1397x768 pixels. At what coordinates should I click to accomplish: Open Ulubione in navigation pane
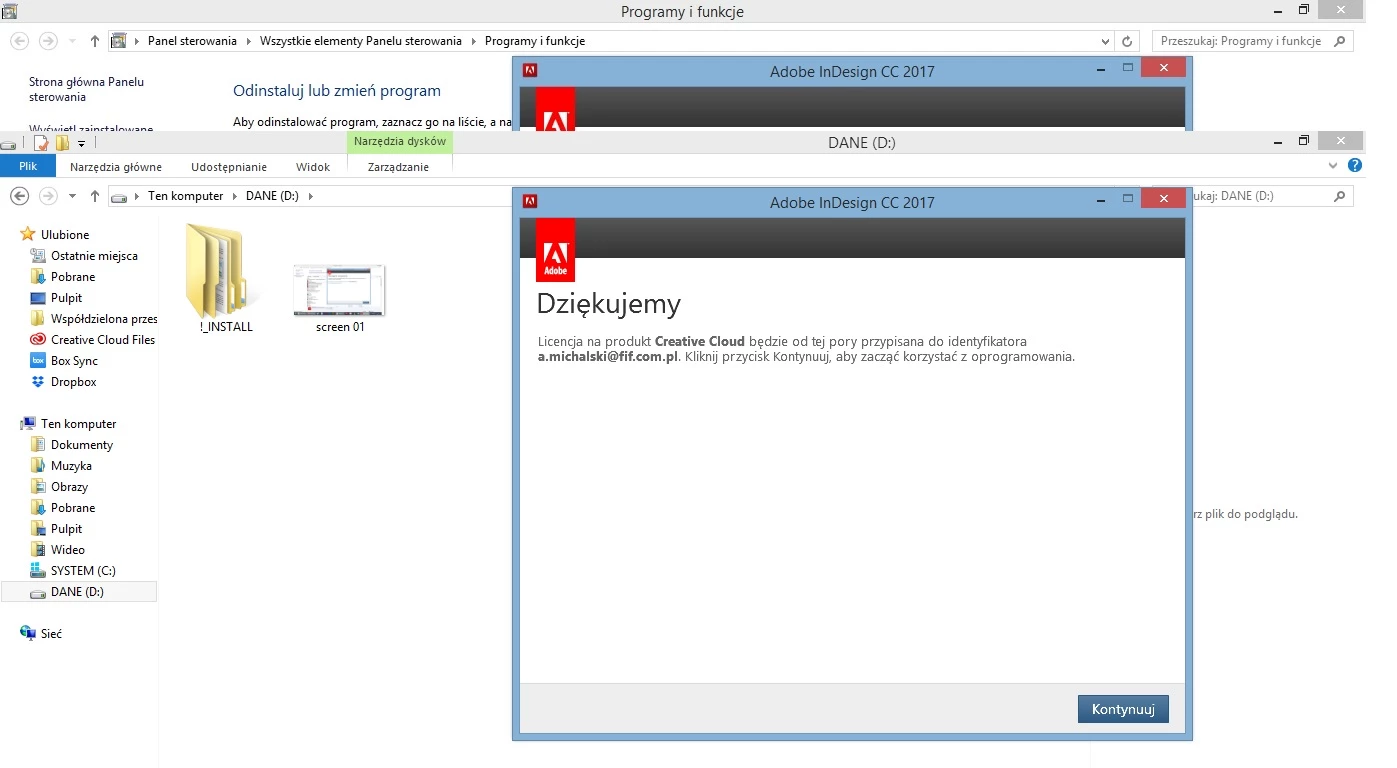click(x=65, y=234)
